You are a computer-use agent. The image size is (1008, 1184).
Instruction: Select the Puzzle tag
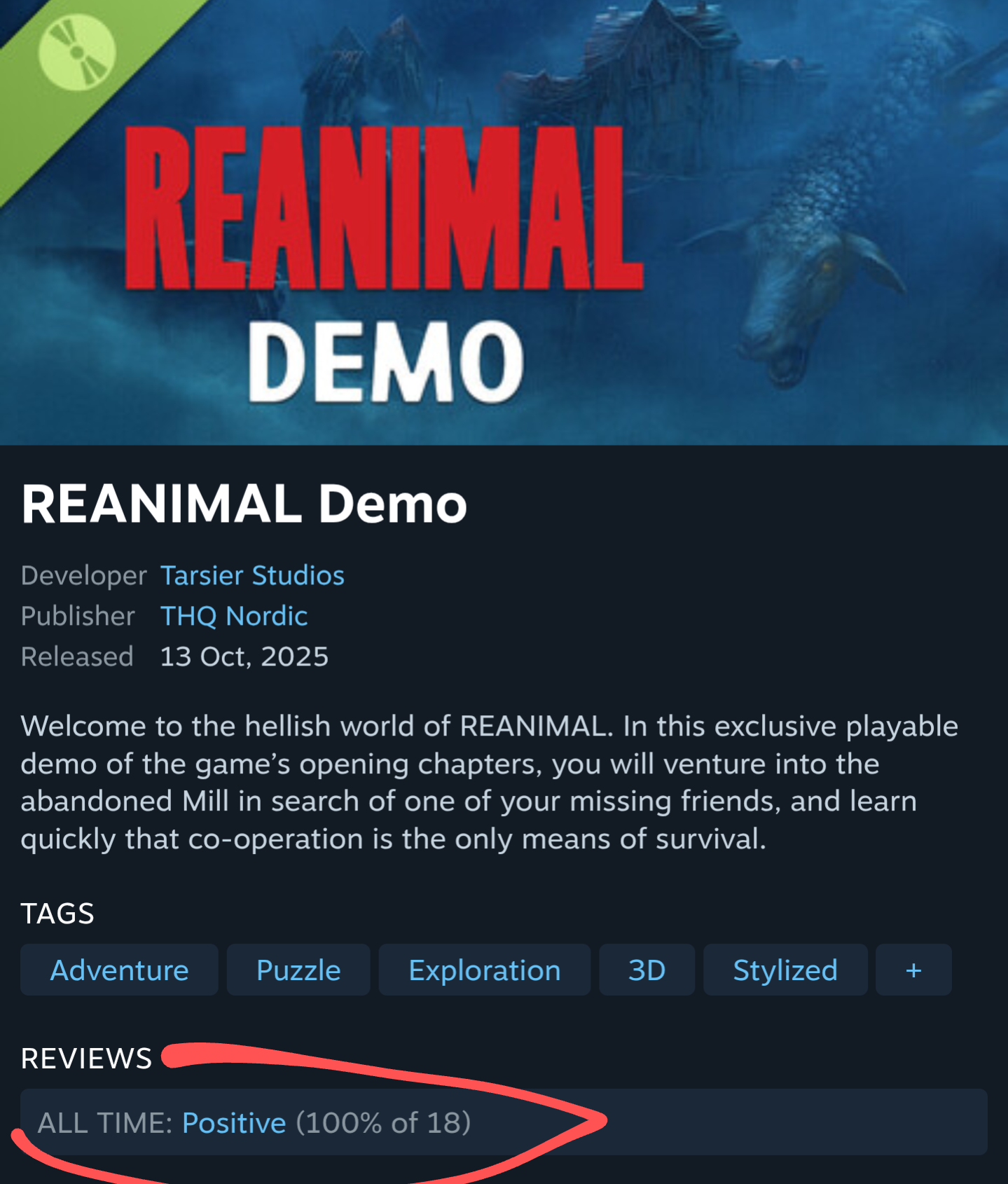pos(298,970)
